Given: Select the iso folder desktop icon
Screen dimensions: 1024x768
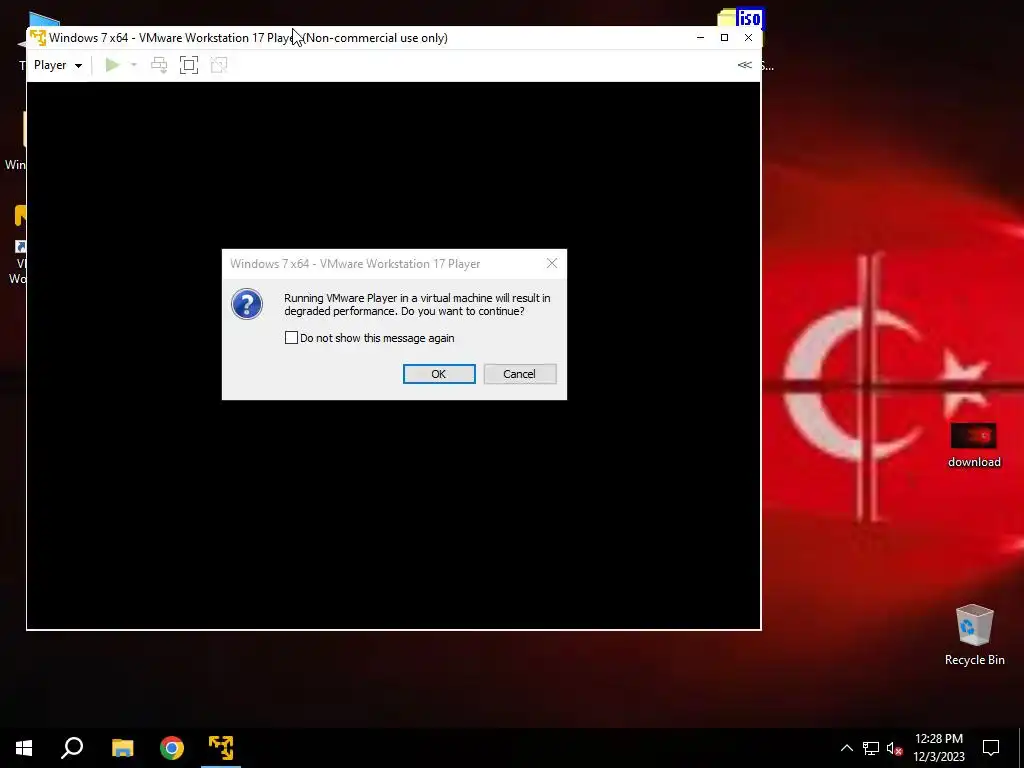Looking at the screenshot, I should click(741, 19).
